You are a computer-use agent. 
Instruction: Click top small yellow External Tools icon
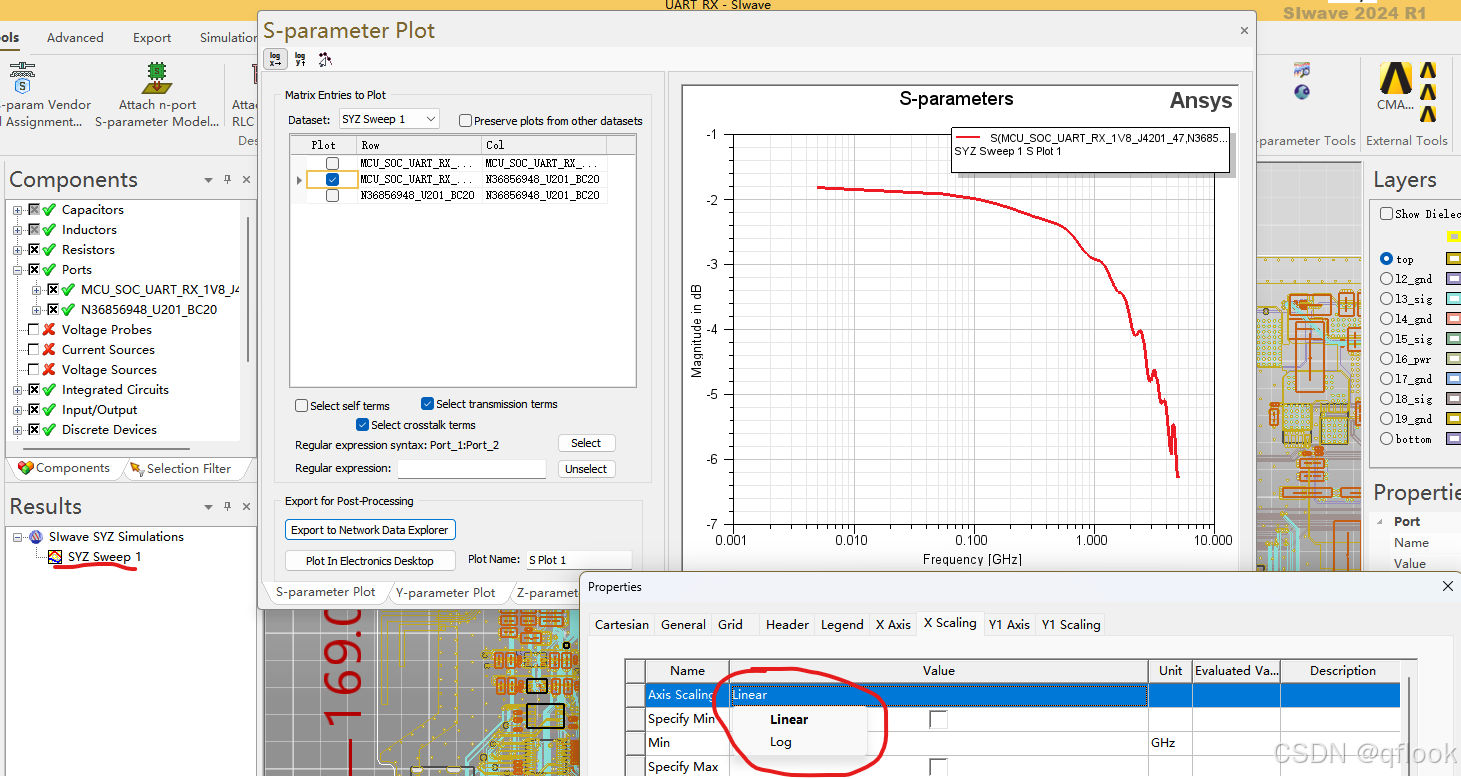click(1428, 70)
